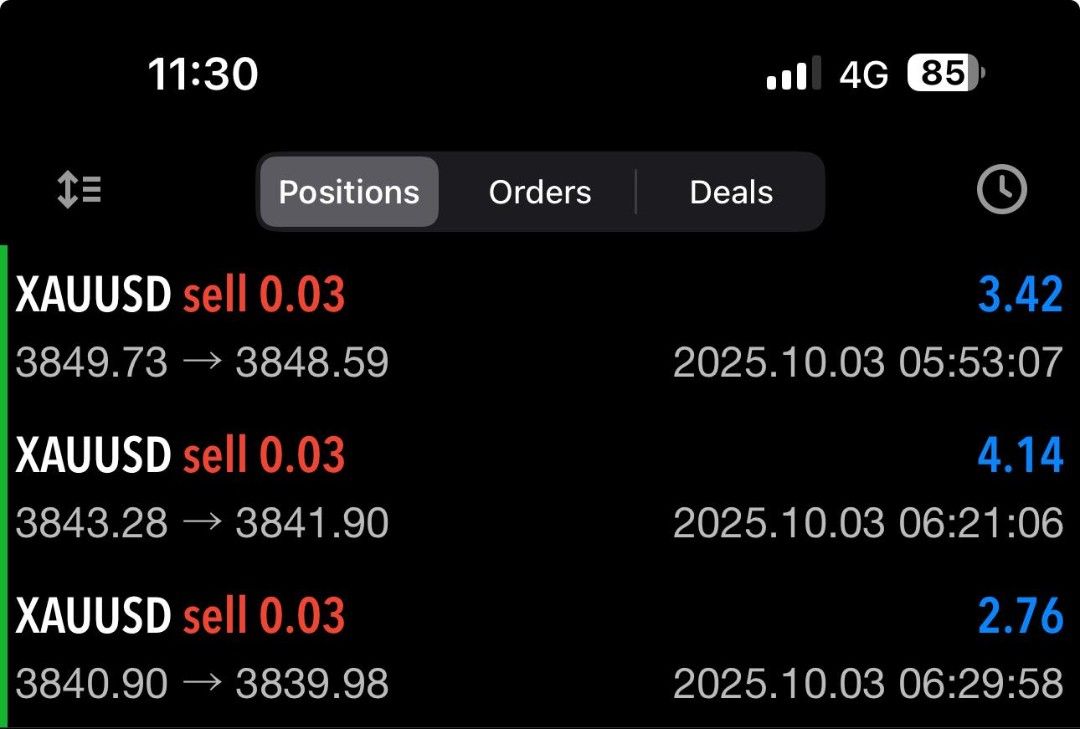Select the up-down arrows sorting icon
The image size is (1080, 729).
tap(78, 190)
